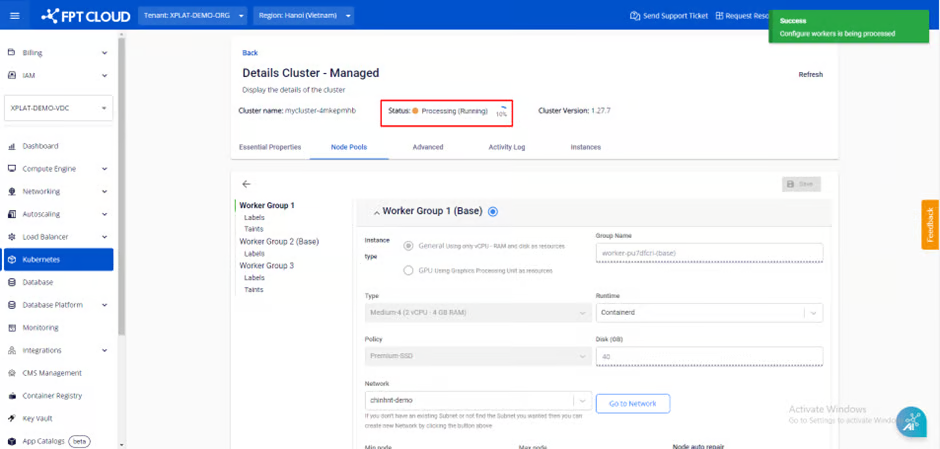Switch to the Activity Log tab
This screenshot has height=449, width=940.
[506, 147]
